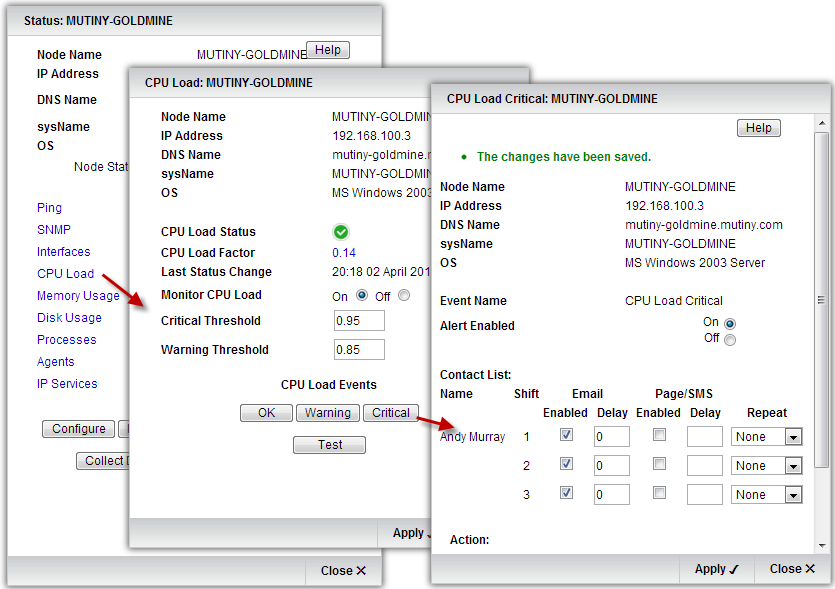Open the SNMP link in Status window
The width and height of the screenshot is (835, 589).
click(54, 230)
